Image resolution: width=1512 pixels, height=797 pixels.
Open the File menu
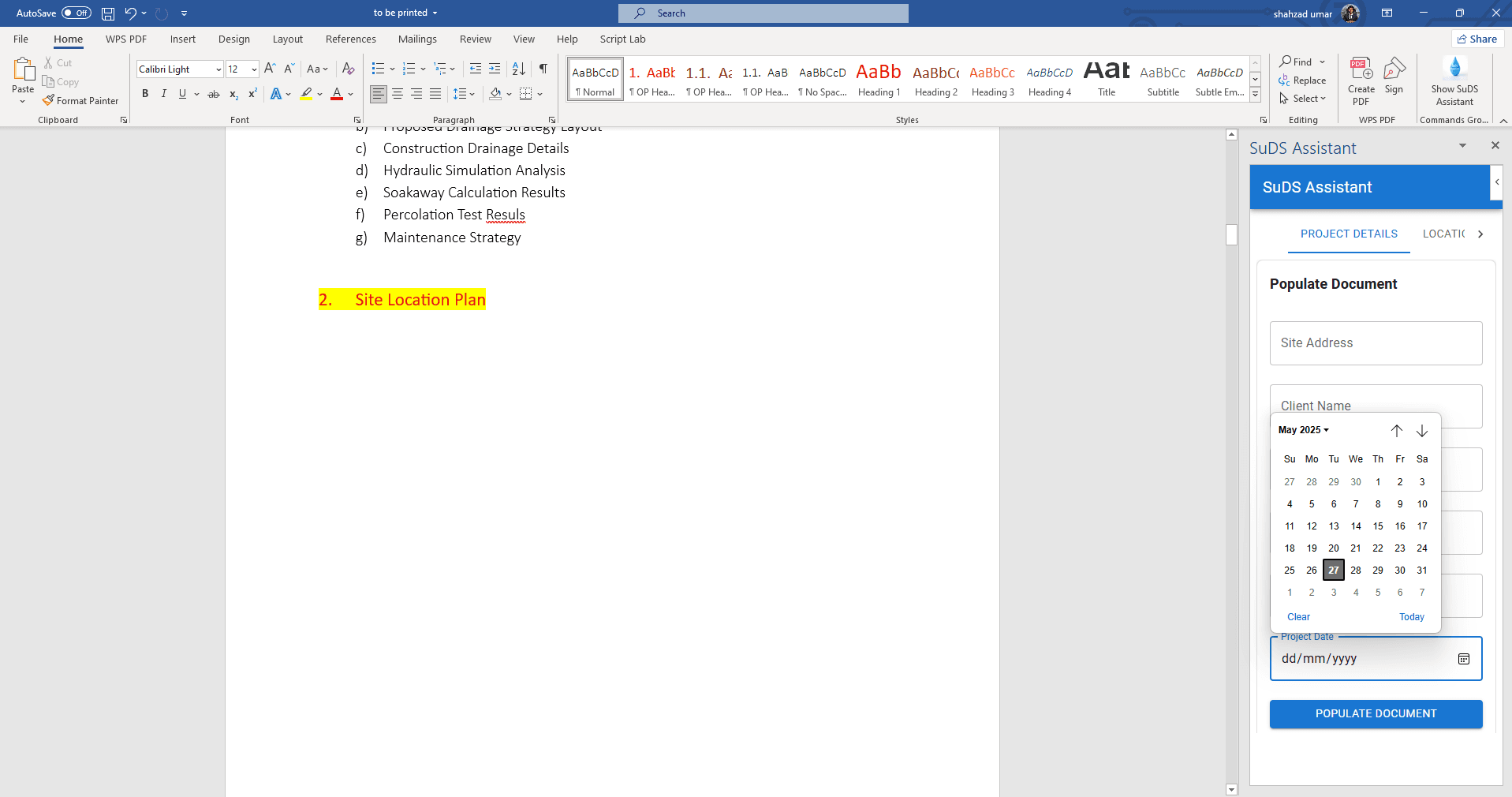(x=21, y=39)
